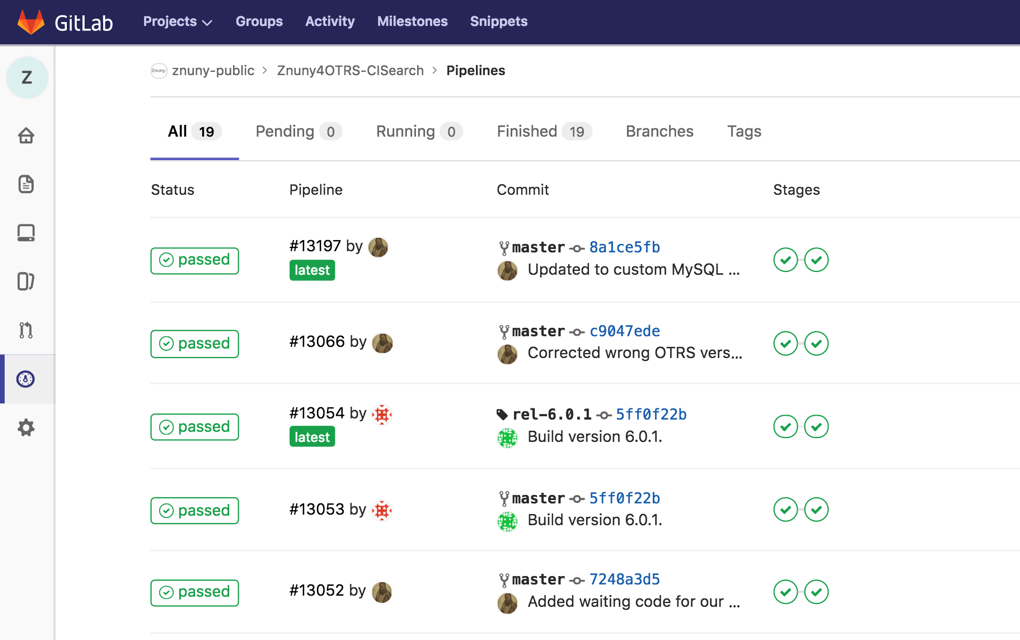1020x640 pixels.
Task: Click the Z project avatar in sidebar
Action: (x=27, y=78)
